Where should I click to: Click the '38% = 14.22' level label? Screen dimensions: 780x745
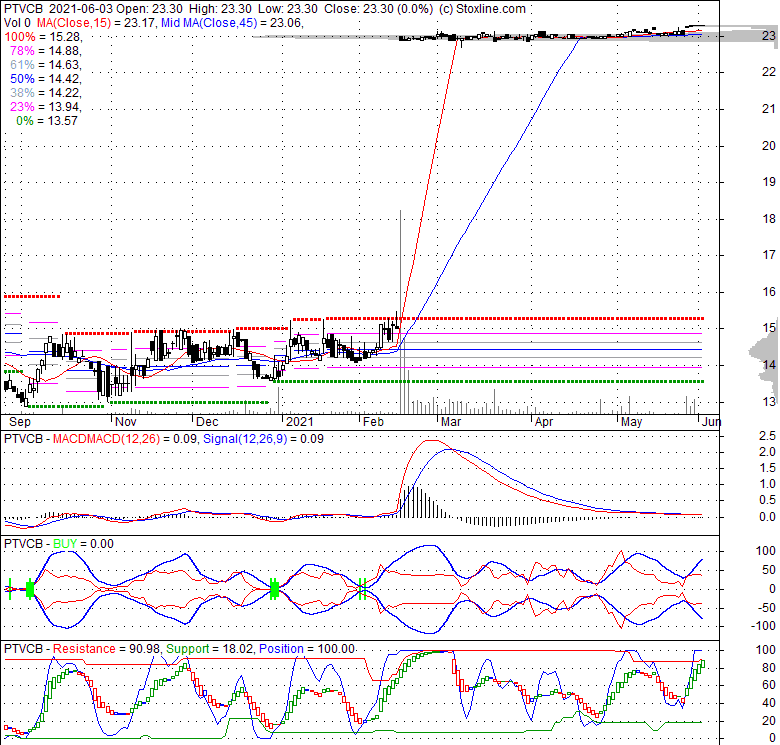pos(44,93)
